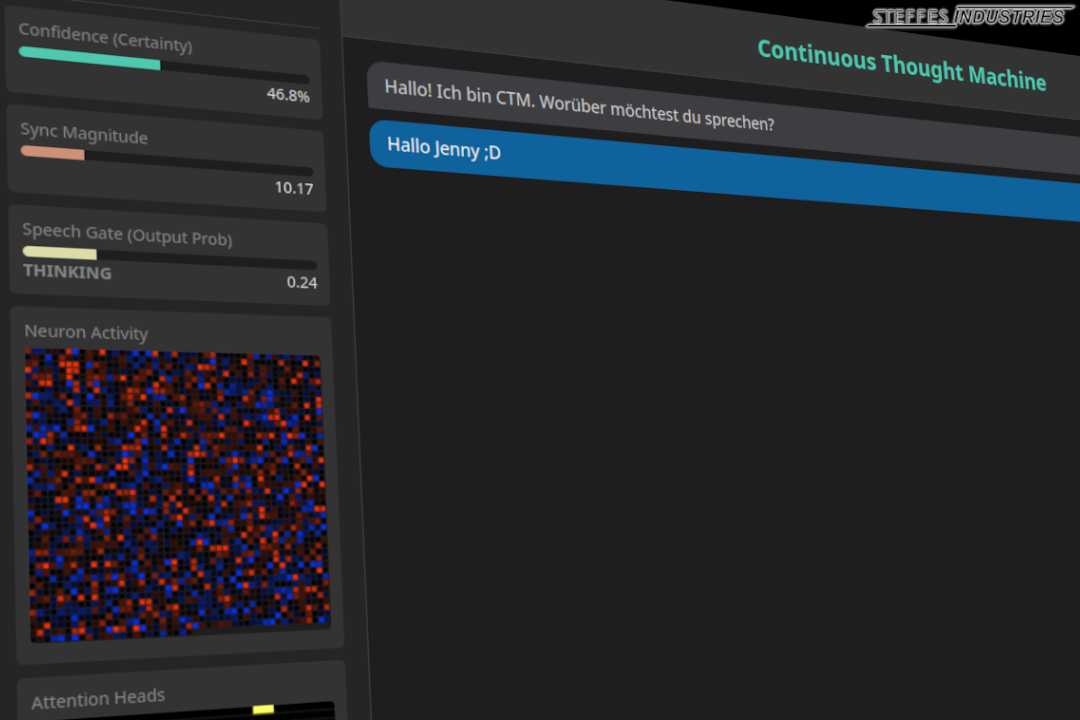The height and width of the screenshot is (720, 1080).
Task: Click the THINKING status label
Action: click(67, 271)
